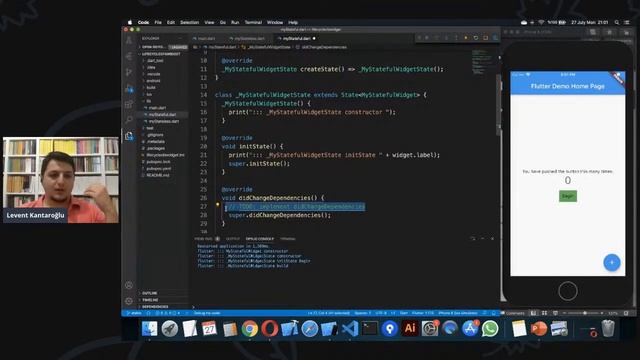Open the Terminal menu in menu bar
This screenshot has height=360, width=640.
coord(253,22)
